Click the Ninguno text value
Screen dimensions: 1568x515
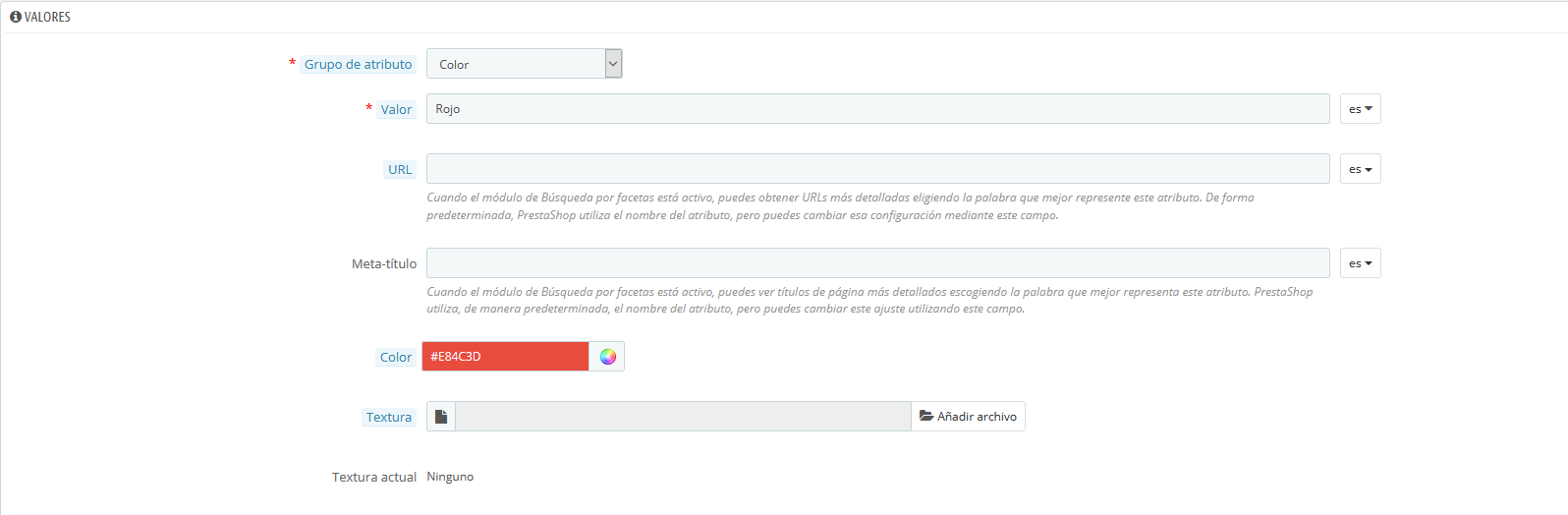point(450,477)
